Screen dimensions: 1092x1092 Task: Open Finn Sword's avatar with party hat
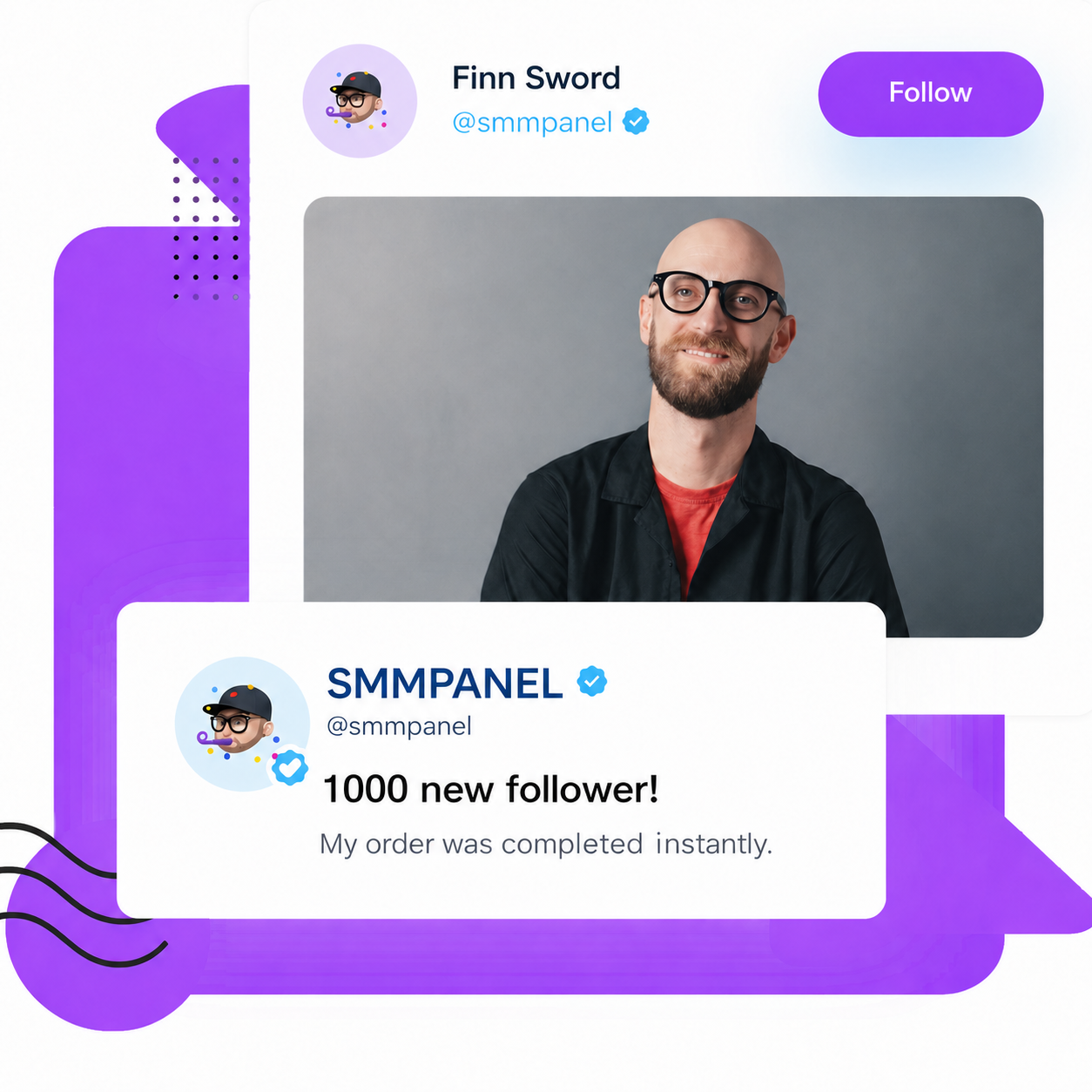pos(360,101)
